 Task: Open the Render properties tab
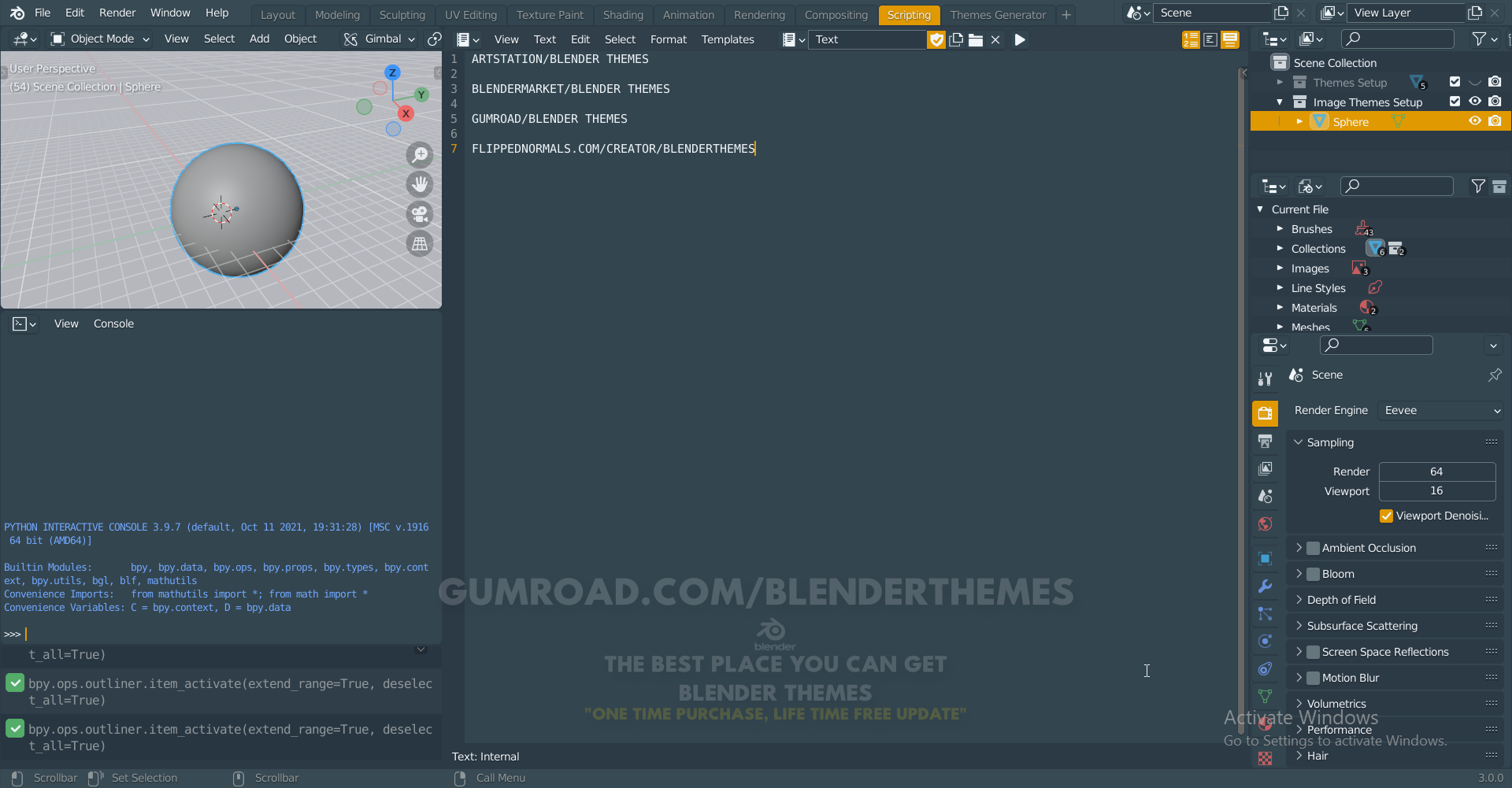click(x=1266, y=413)
